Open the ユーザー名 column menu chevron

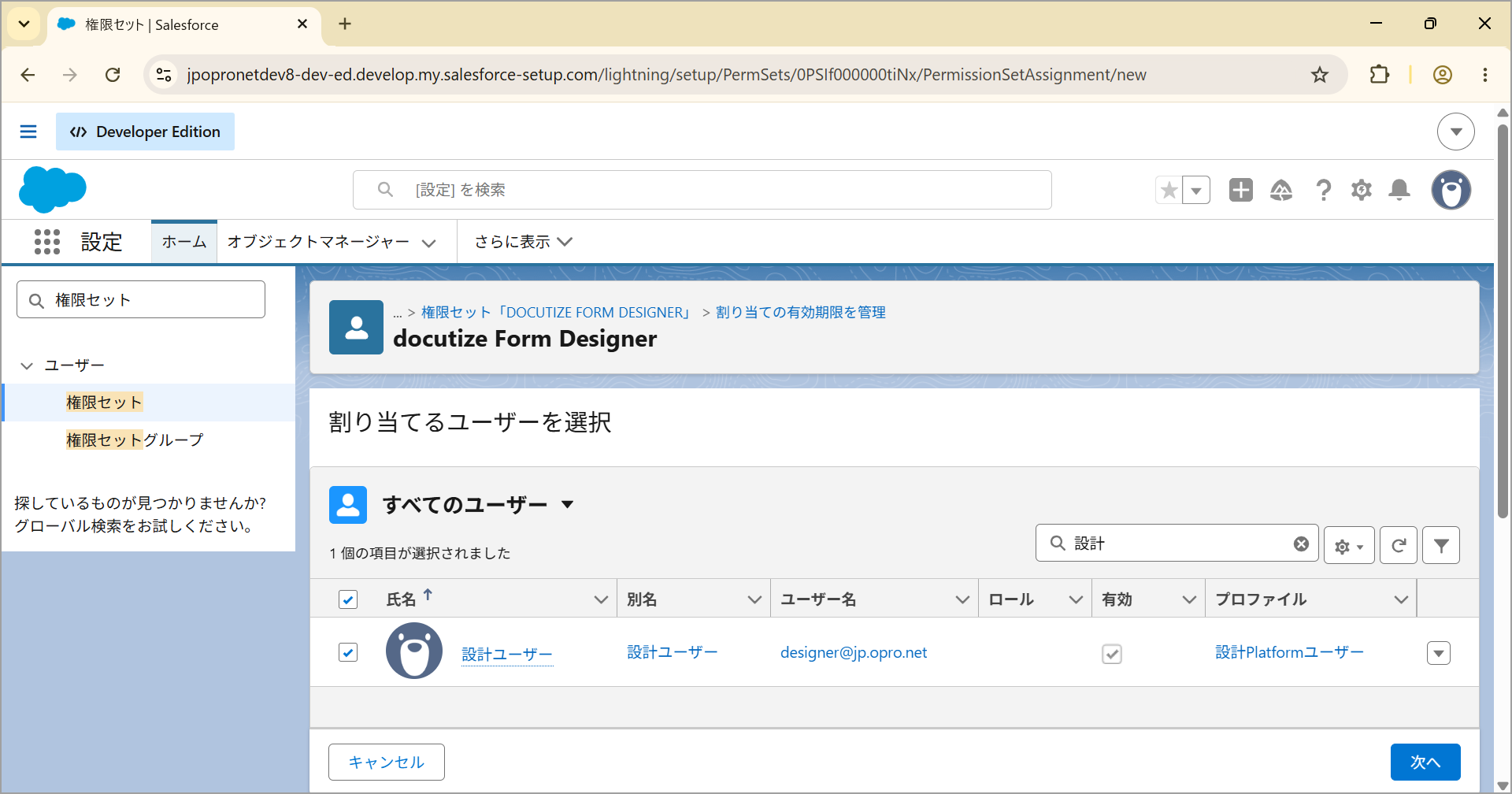coord(962,599)
